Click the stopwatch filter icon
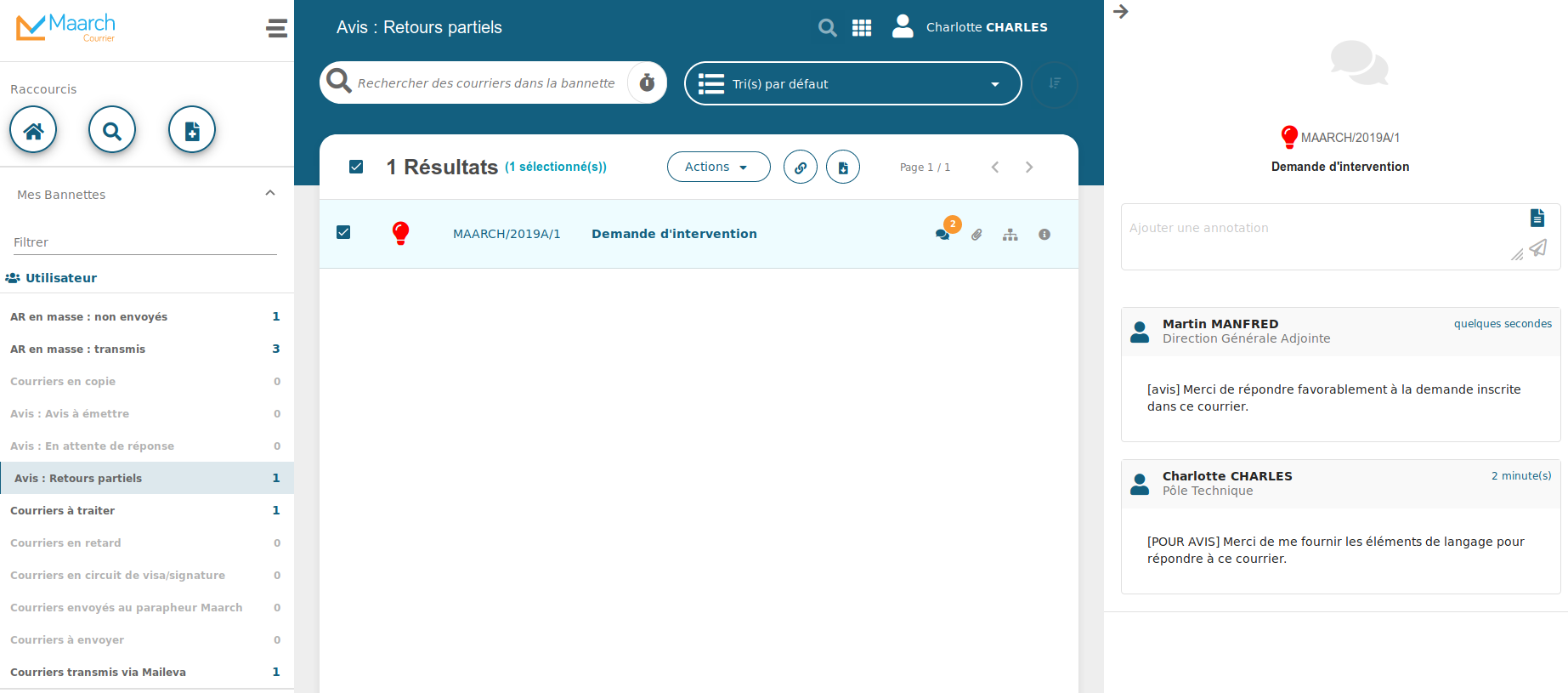Viewport: 1568px width, 693px height. pyautogui.click(x=647, y=82)
